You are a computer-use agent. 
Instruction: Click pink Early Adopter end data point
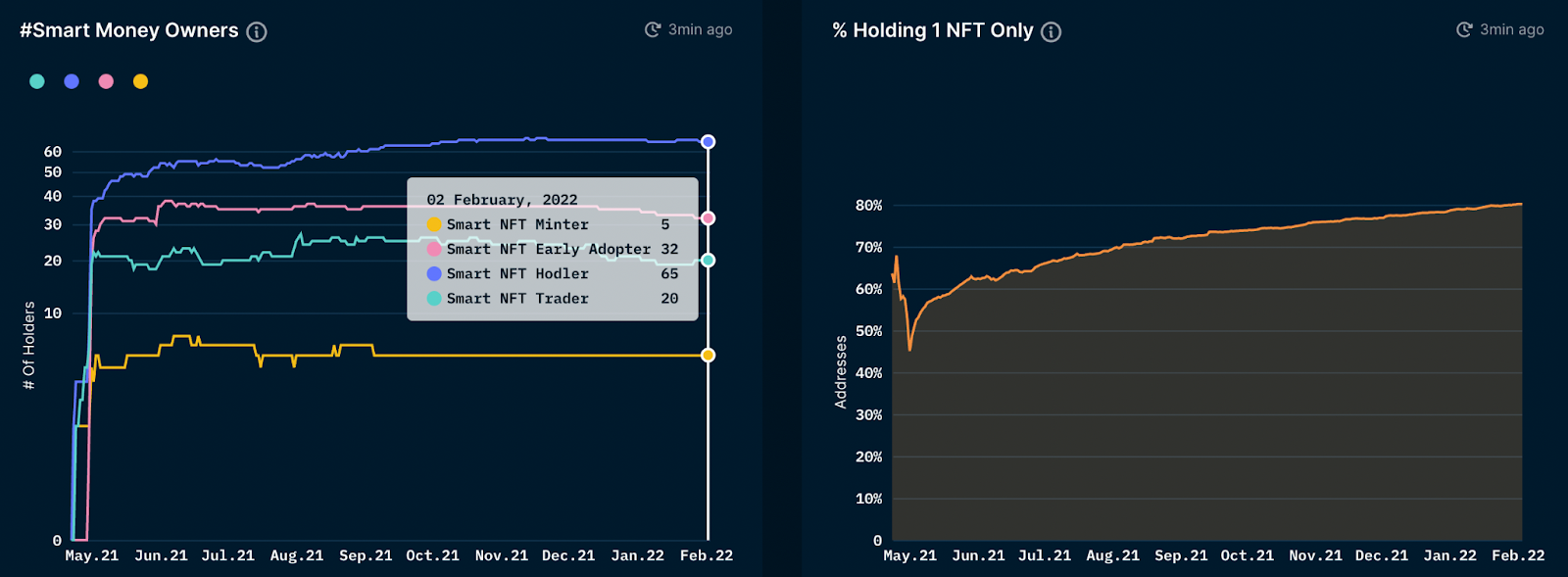click(x=708, y=218)
